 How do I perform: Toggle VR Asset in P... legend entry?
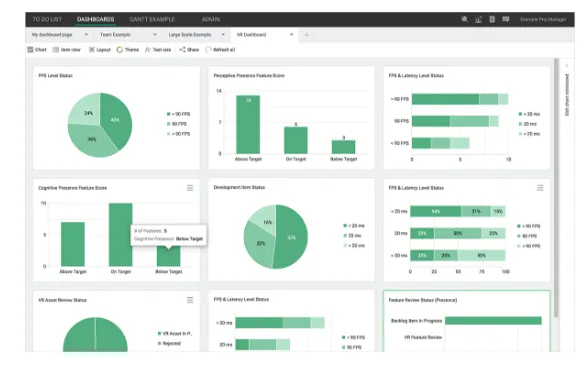[x=175, y=333]
